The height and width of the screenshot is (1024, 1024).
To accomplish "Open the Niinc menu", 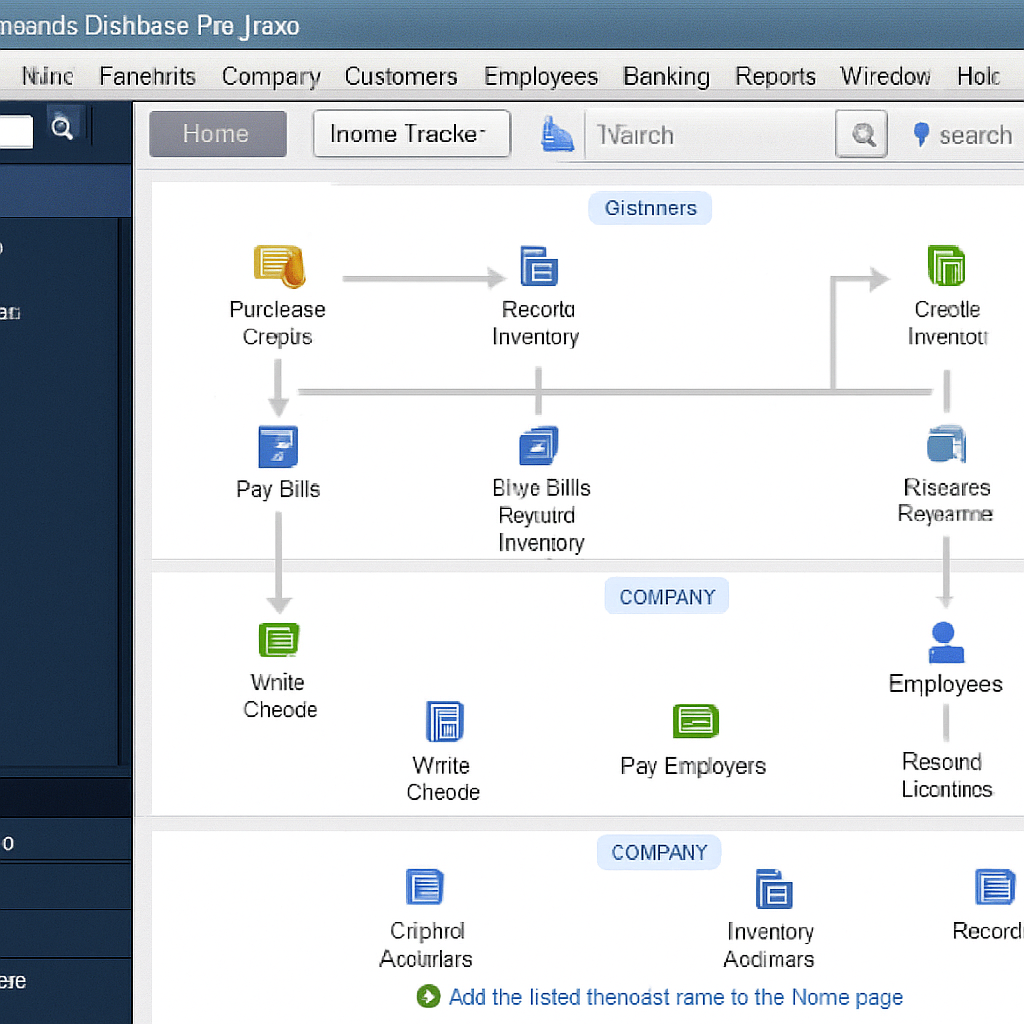I will pos(47,76).
